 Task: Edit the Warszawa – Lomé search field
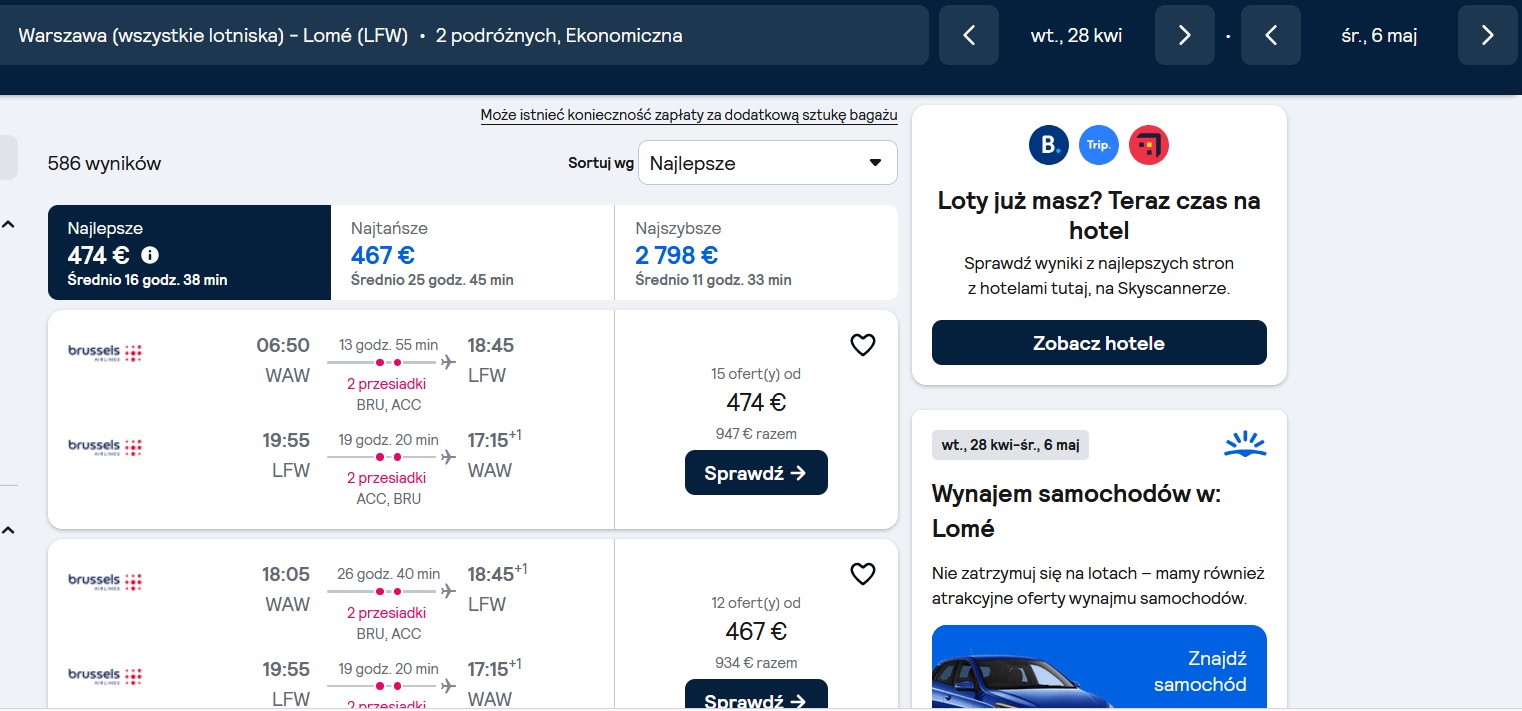click(x=464, y=36)
